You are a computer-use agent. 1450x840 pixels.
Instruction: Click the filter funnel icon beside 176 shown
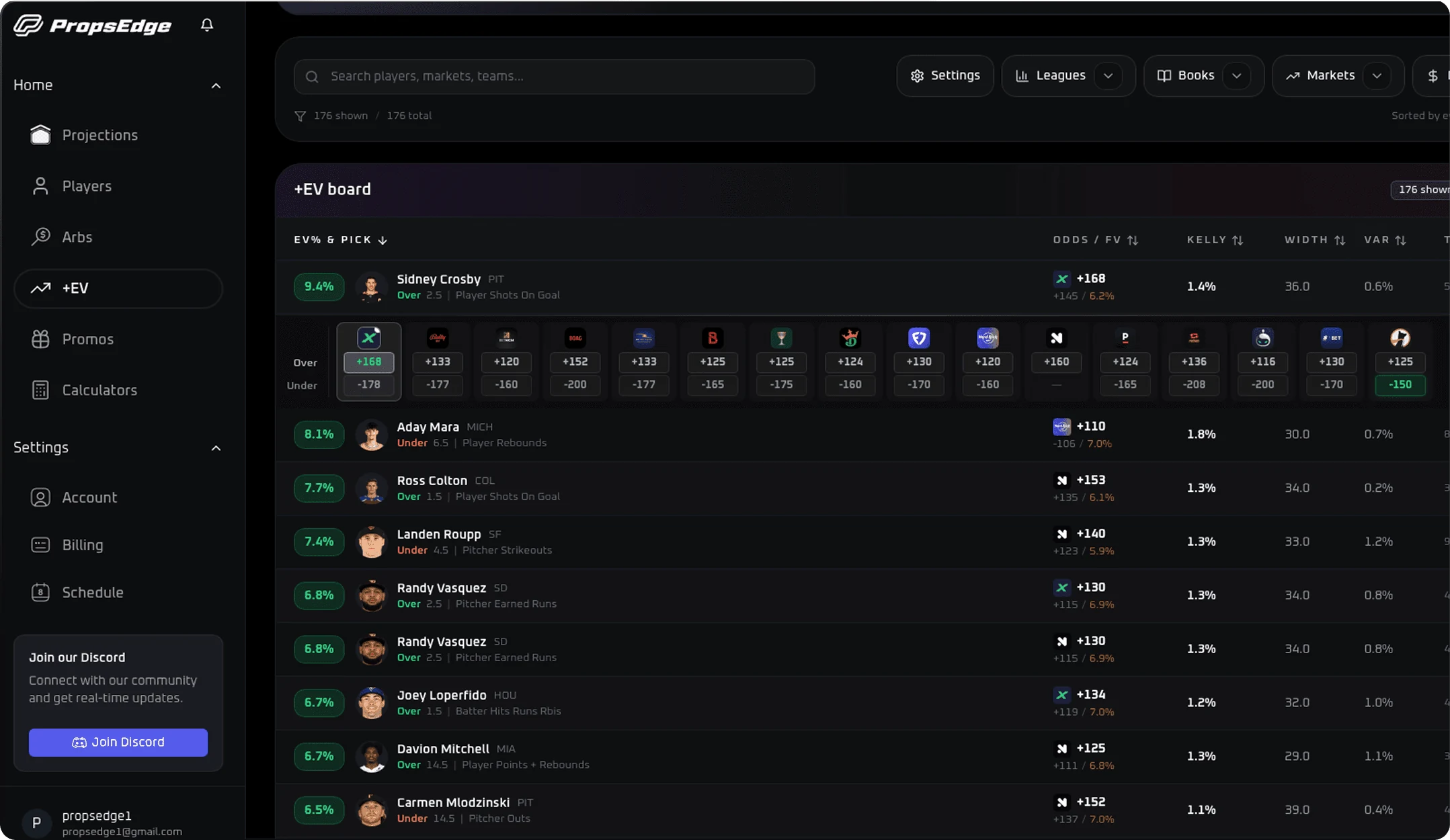click(x=300, y=116)
